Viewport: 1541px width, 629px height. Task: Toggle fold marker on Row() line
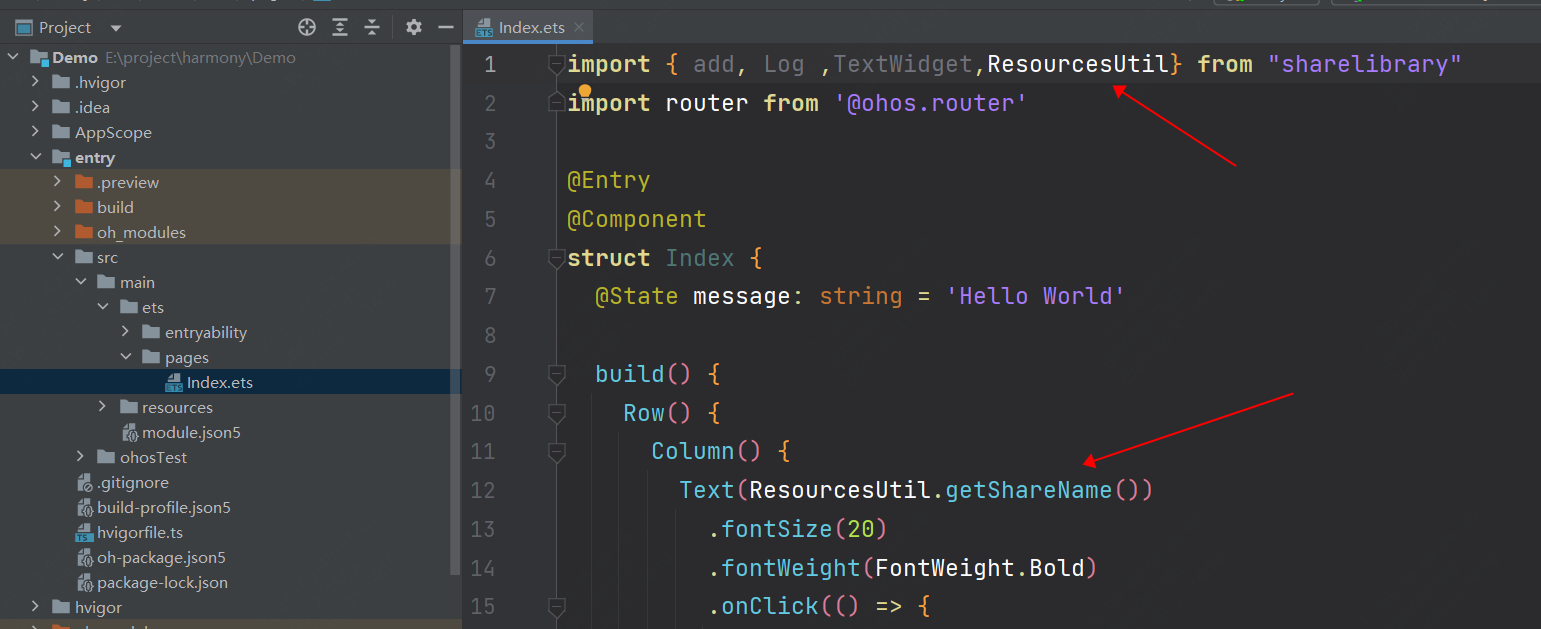[556, 413]
